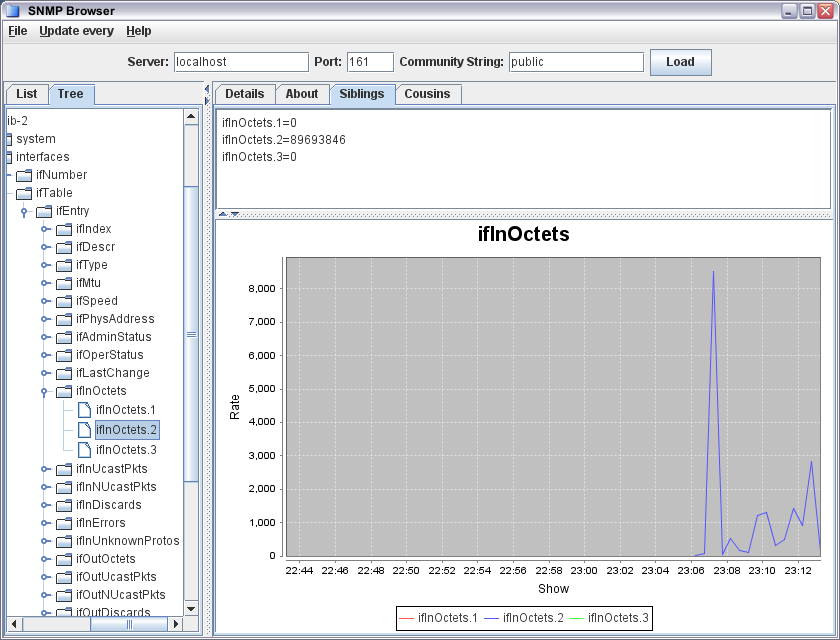840x640 pixels.
Task: Click the ifInUnknownProtos folder icon
Action: point(64,541)
